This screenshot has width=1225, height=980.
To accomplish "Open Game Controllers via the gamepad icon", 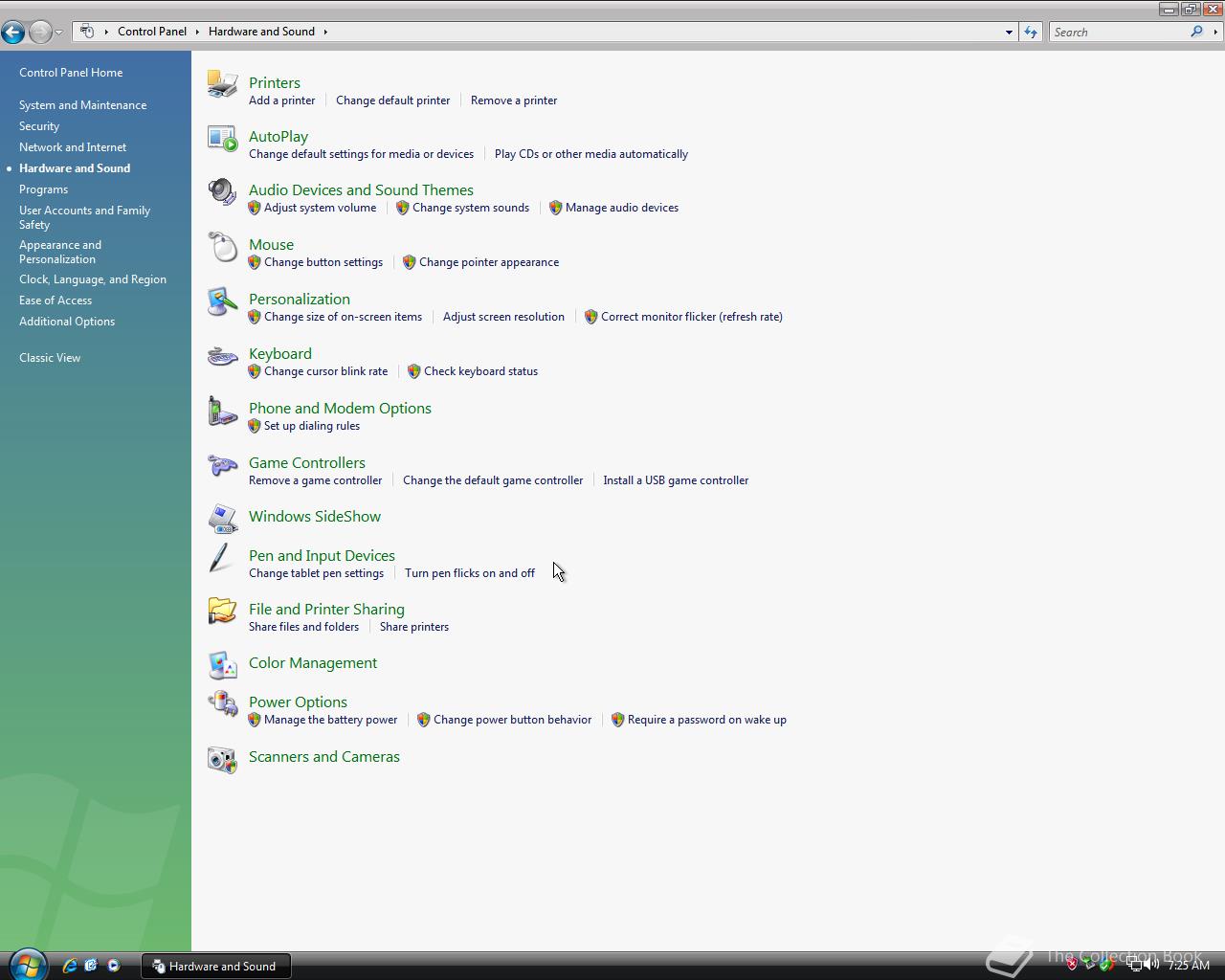I will [x=222, y=466].
